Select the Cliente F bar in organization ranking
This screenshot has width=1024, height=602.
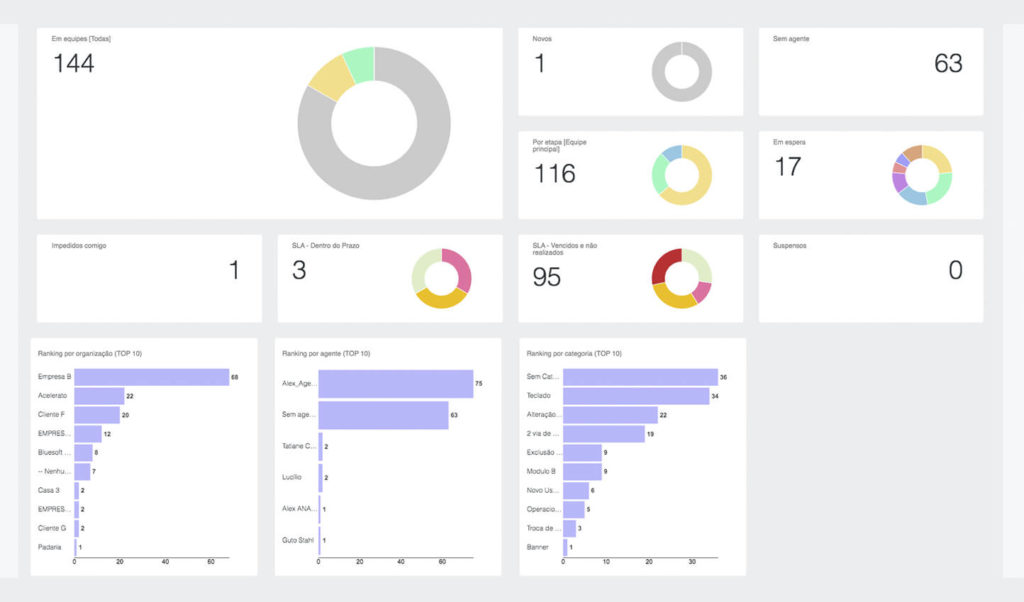[x=96, y=415]
